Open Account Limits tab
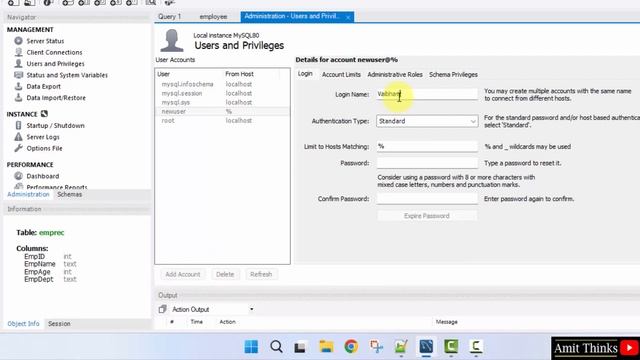 (341, 75)
